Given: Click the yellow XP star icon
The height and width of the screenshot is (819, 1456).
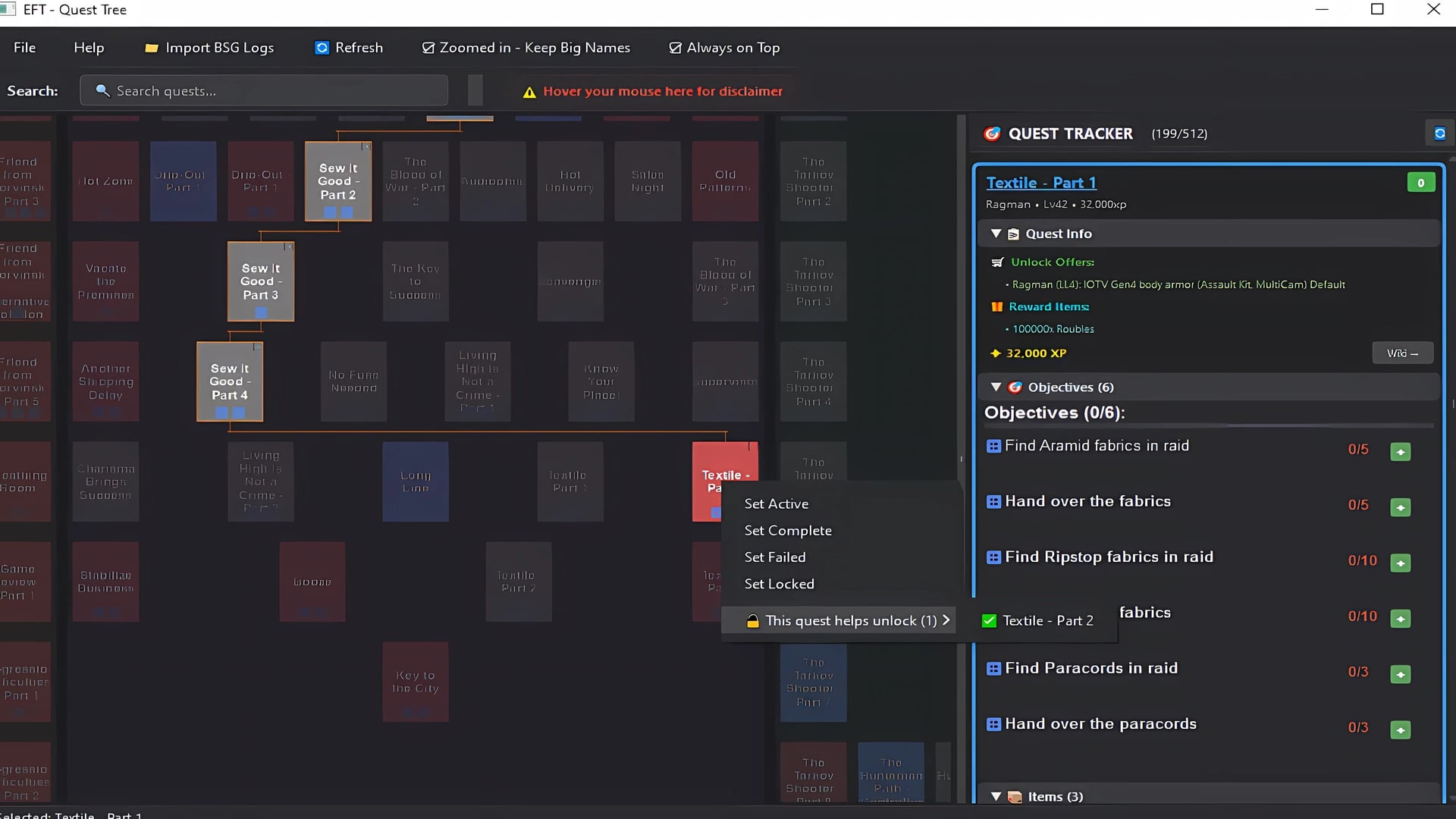Looking at the screenshot, I should pos(996,353).
